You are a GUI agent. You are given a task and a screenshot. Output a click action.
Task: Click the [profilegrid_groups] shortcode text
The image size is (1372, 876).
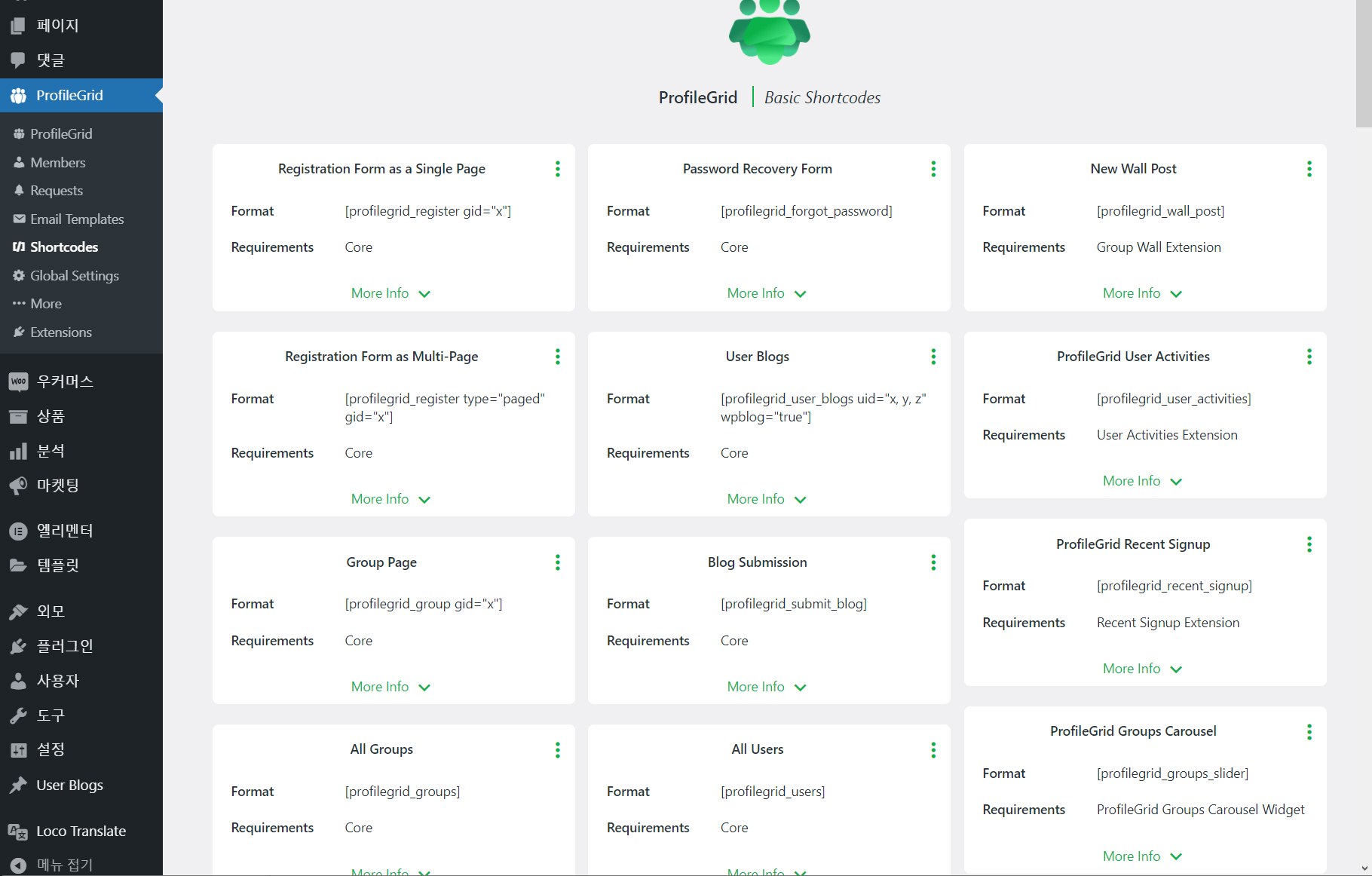tap(403, 792)
